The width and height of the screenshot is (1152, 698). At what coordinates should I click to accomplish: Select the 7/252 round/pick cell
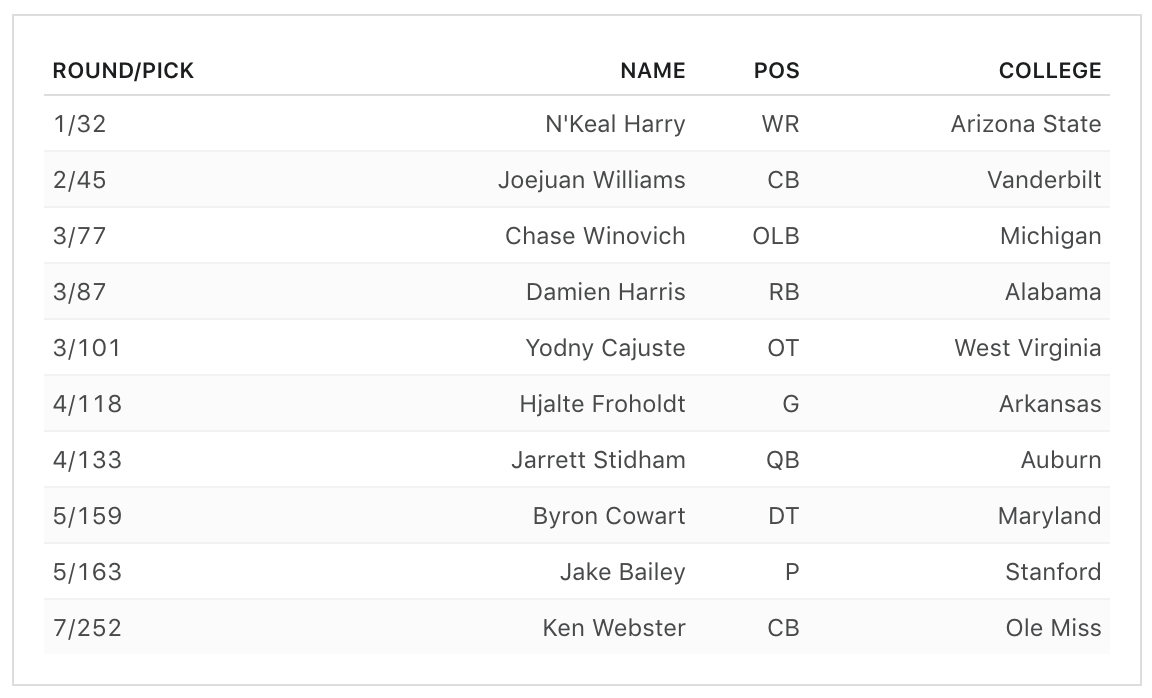click(87, 629)
